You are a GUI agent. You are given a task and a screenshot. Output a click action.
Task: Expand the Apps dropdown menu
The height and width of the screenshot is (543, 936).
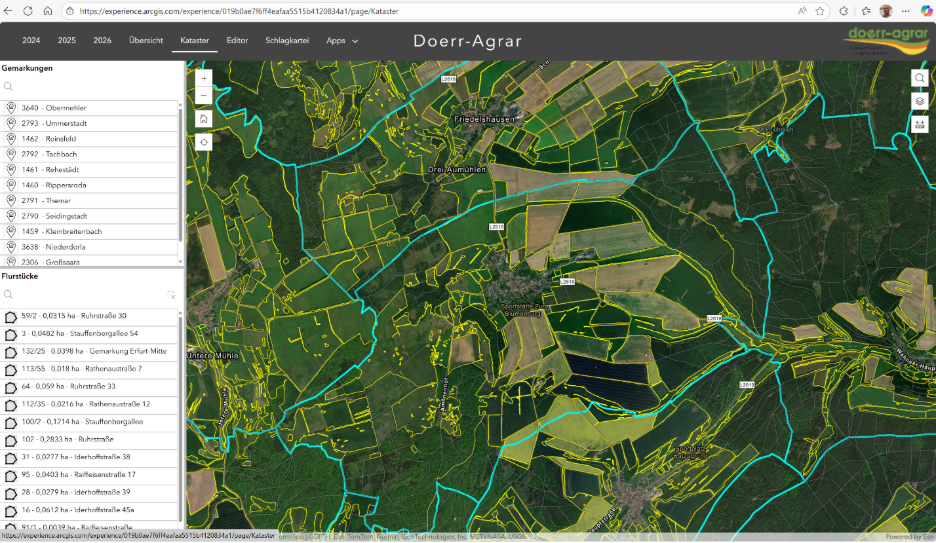click(342, 41)
